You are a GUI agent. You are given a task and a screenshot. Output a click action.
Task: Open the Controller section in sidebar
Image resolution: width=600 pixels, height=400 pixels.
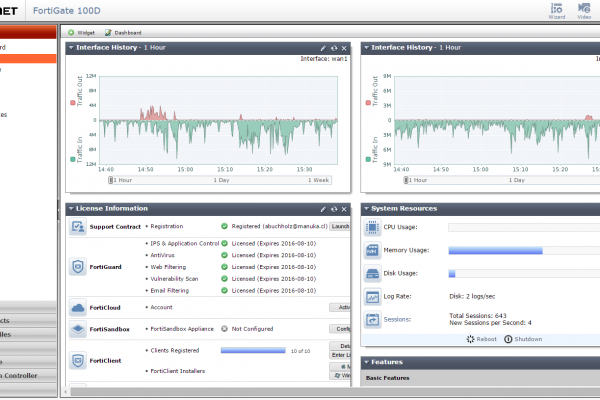(28, 376)
